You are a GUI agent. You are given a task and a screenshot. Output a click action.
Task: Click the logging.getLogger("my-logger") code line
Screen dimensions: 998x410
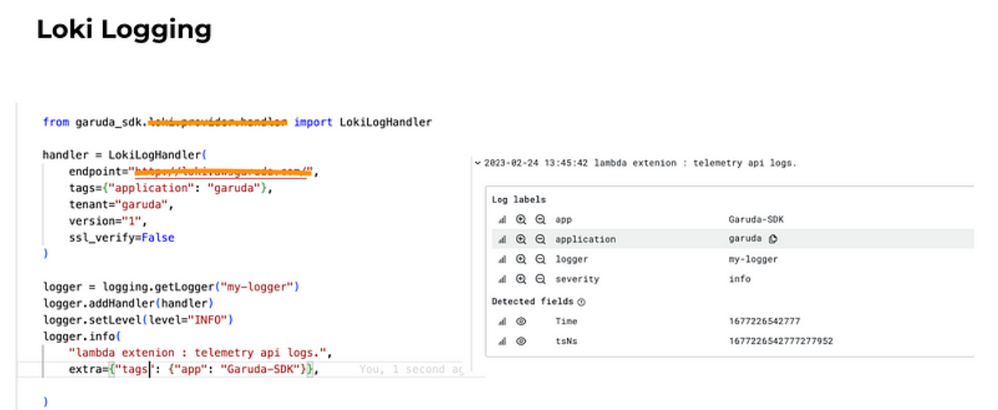[171, 287]
